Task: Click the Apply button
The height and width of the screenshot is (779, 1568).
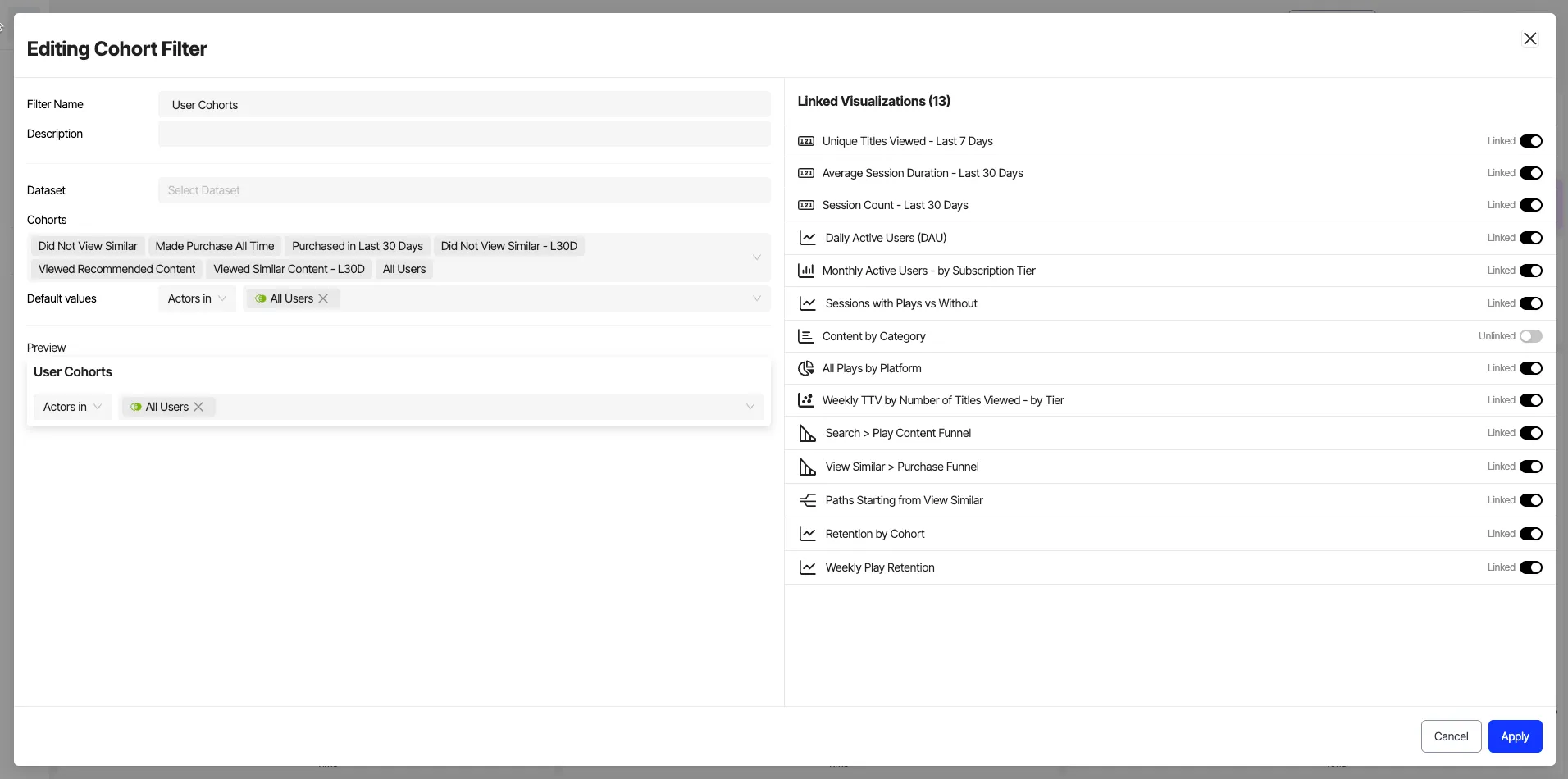Action: pos(1515,736)
